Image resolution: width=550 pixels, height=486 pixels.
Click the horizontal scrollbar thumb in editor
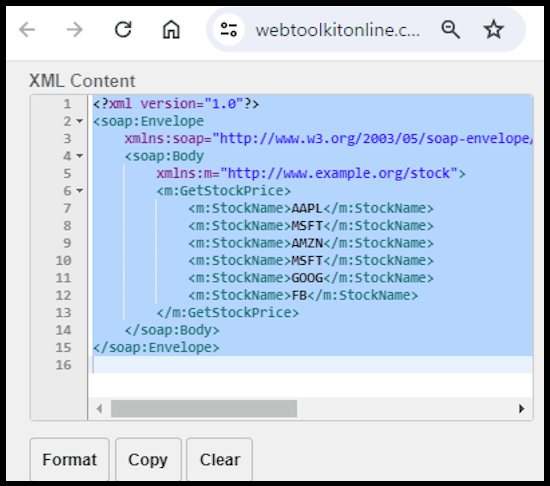click(204, 409)
